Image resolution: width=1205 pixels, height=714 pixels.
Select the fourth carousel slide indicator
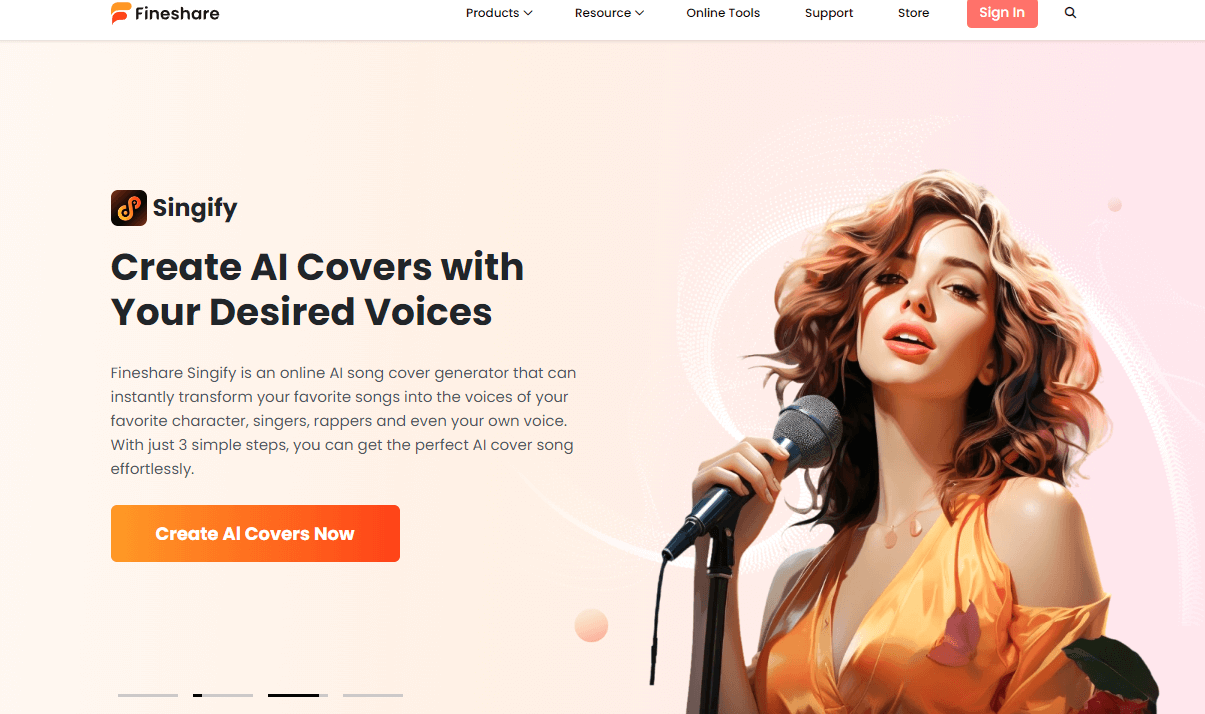click(373, 695)
